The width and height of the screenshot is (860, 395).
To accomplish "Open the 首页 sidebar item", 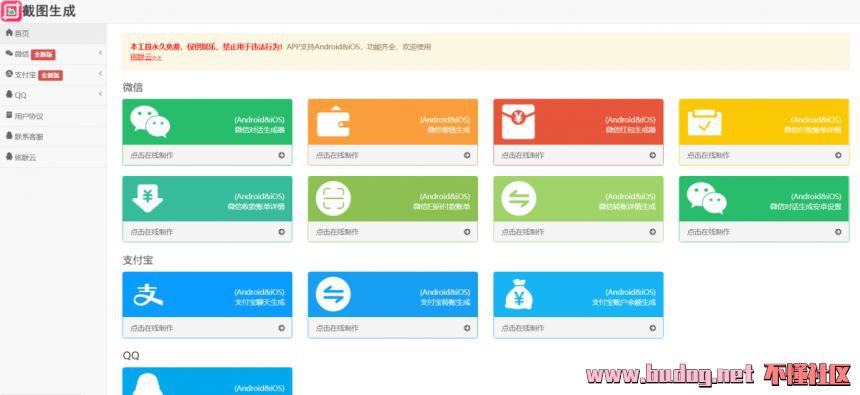I will coord(53,33).
